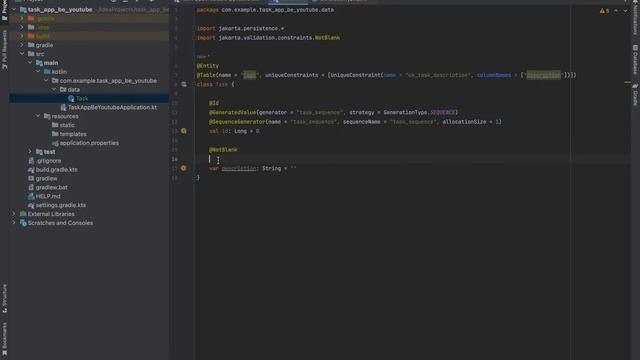Click the yellow warning mark on error stripe
Image resolution: width=640 pixels, height=360 pixels.
pyautogui.click(x=627, y=82)
